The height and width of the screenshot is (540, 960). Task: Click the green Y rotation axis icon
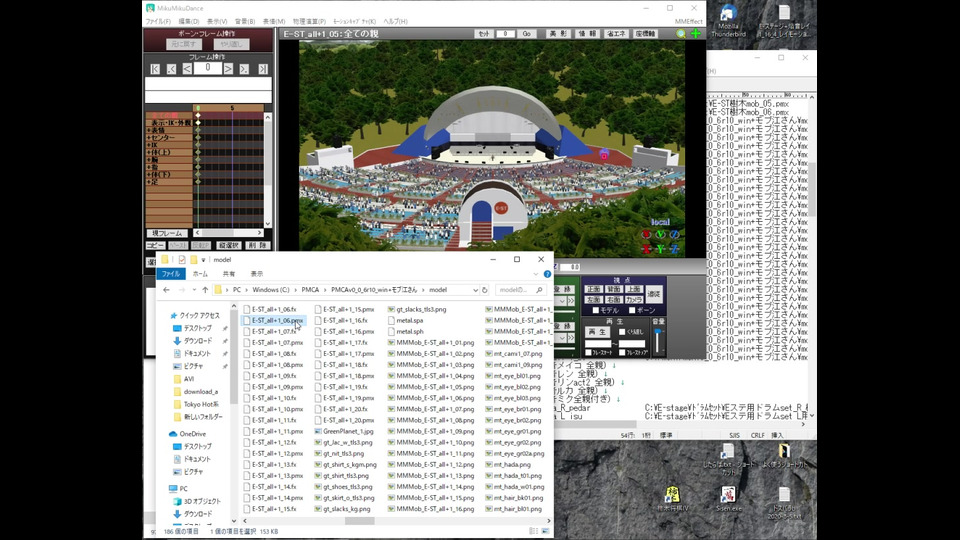pyautogui.click(x=660, y=234)
